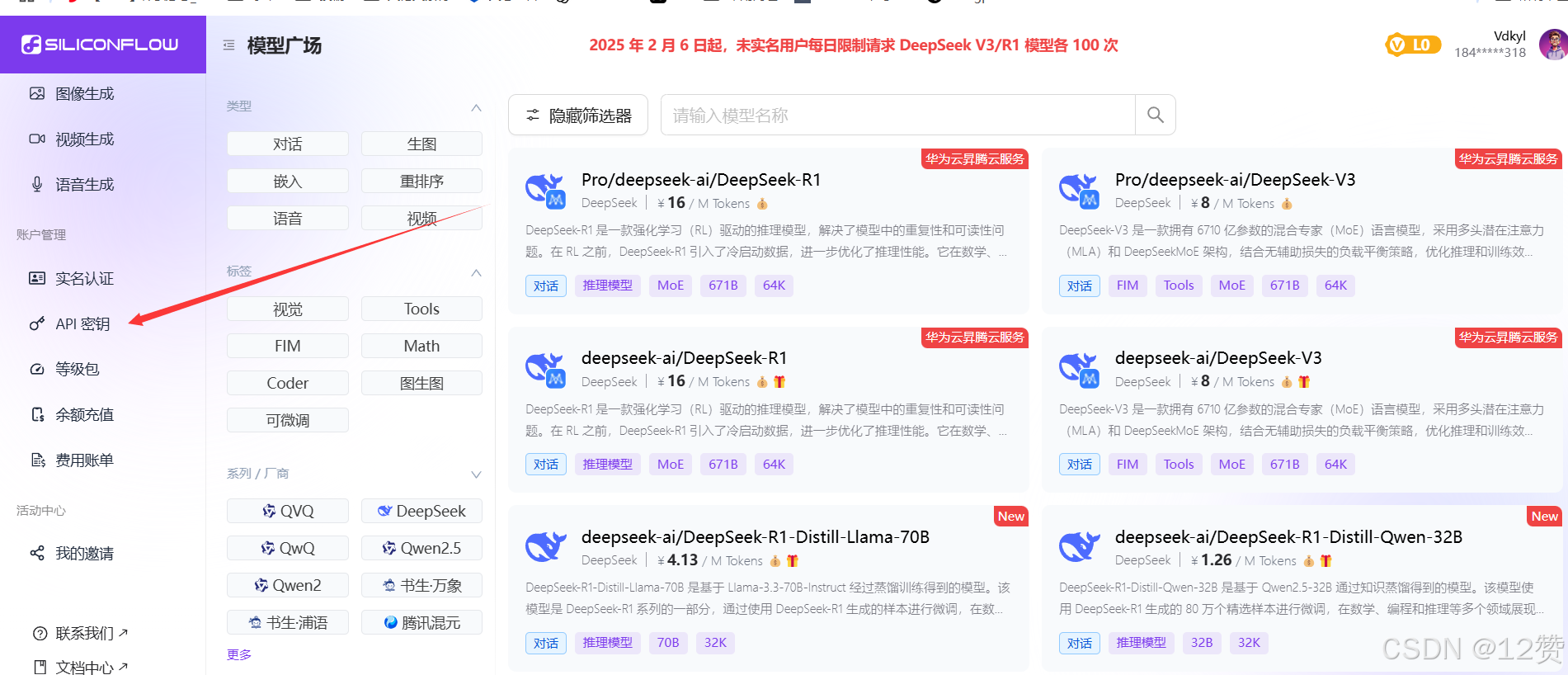The image size is (1568, 675).
Task: Toggle the 视觉 tag filter
Action: click(x=287, y=309)
